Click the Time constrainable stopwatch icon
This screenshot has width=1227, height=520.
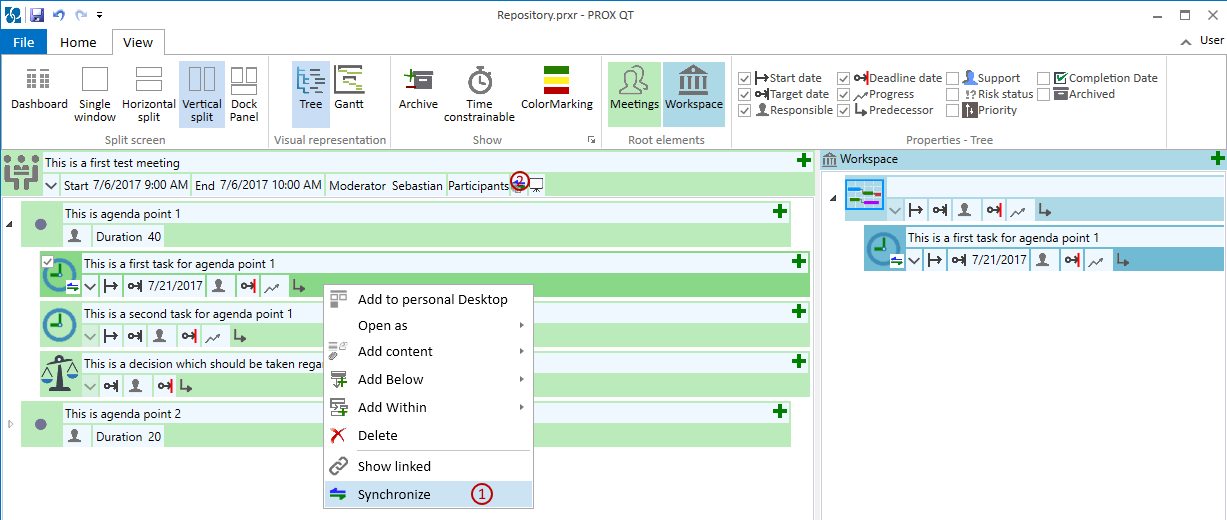[480, 80]
